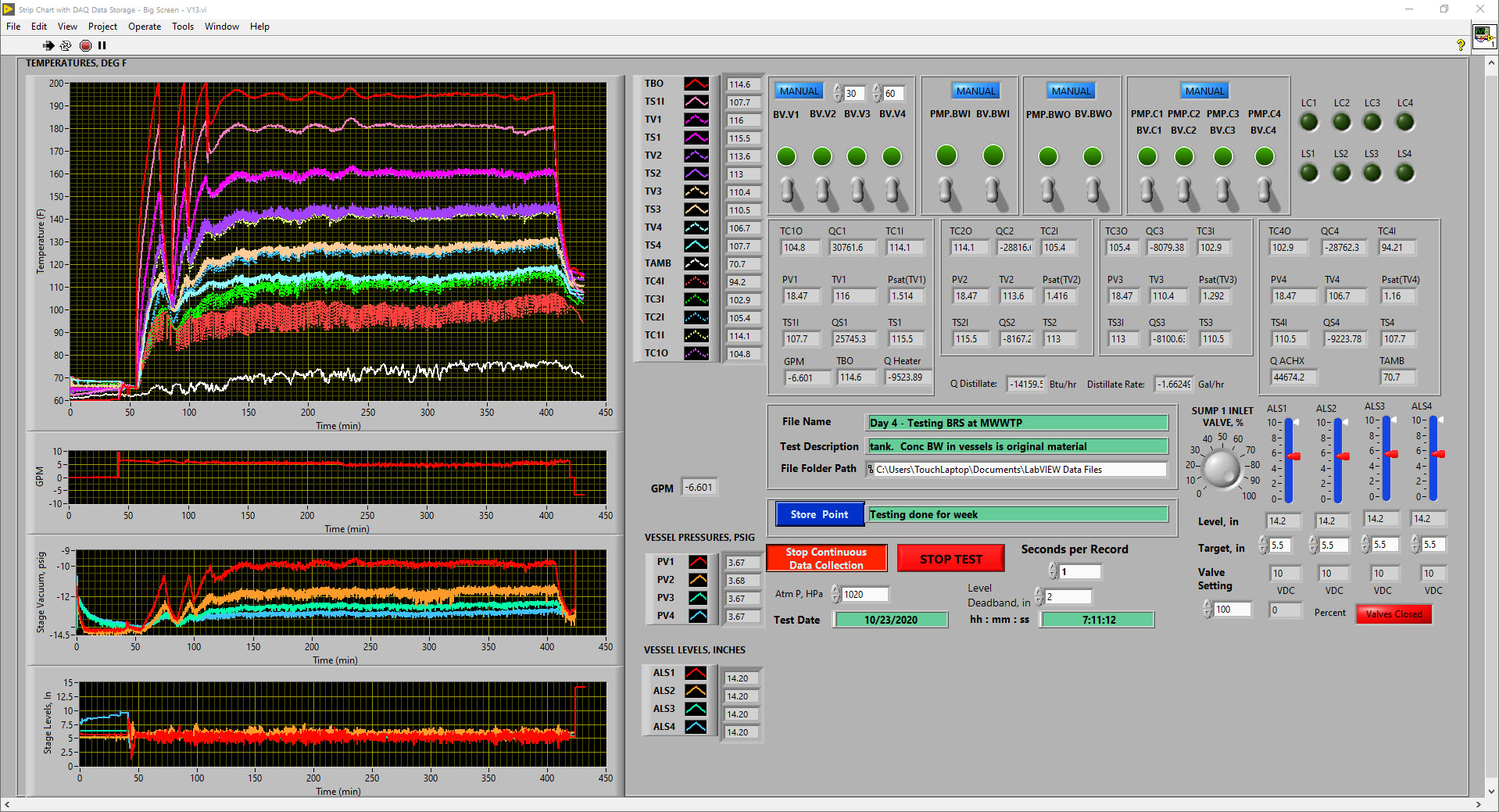
Task: Click the Pause execution icon
Action: click(102, 45)
